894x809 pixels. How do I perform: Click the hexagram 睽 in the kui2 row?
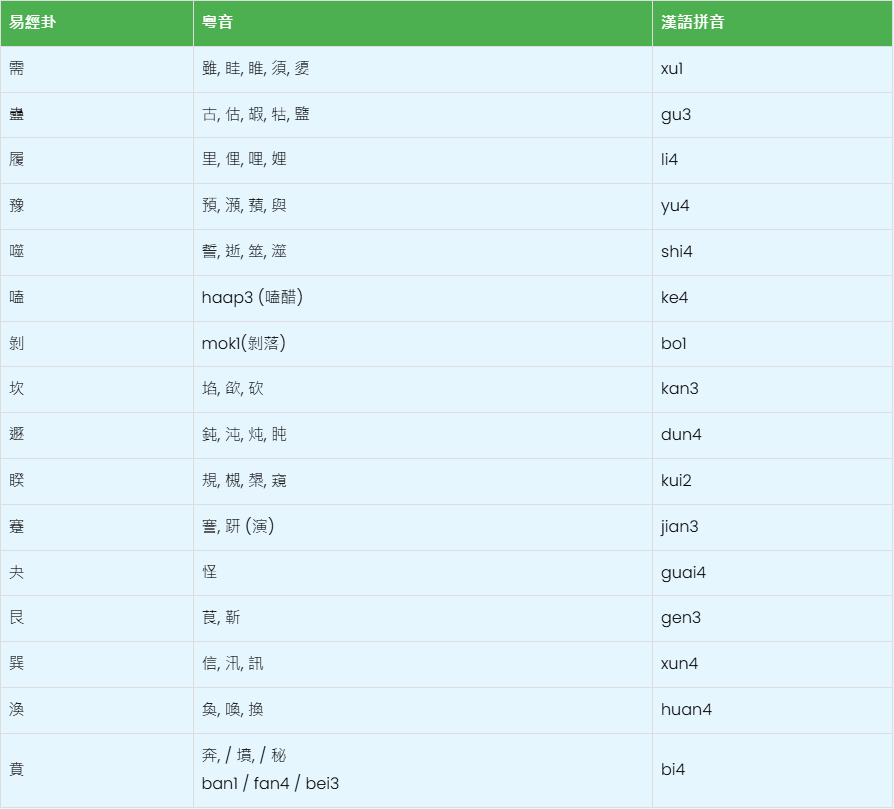point(17,481)
